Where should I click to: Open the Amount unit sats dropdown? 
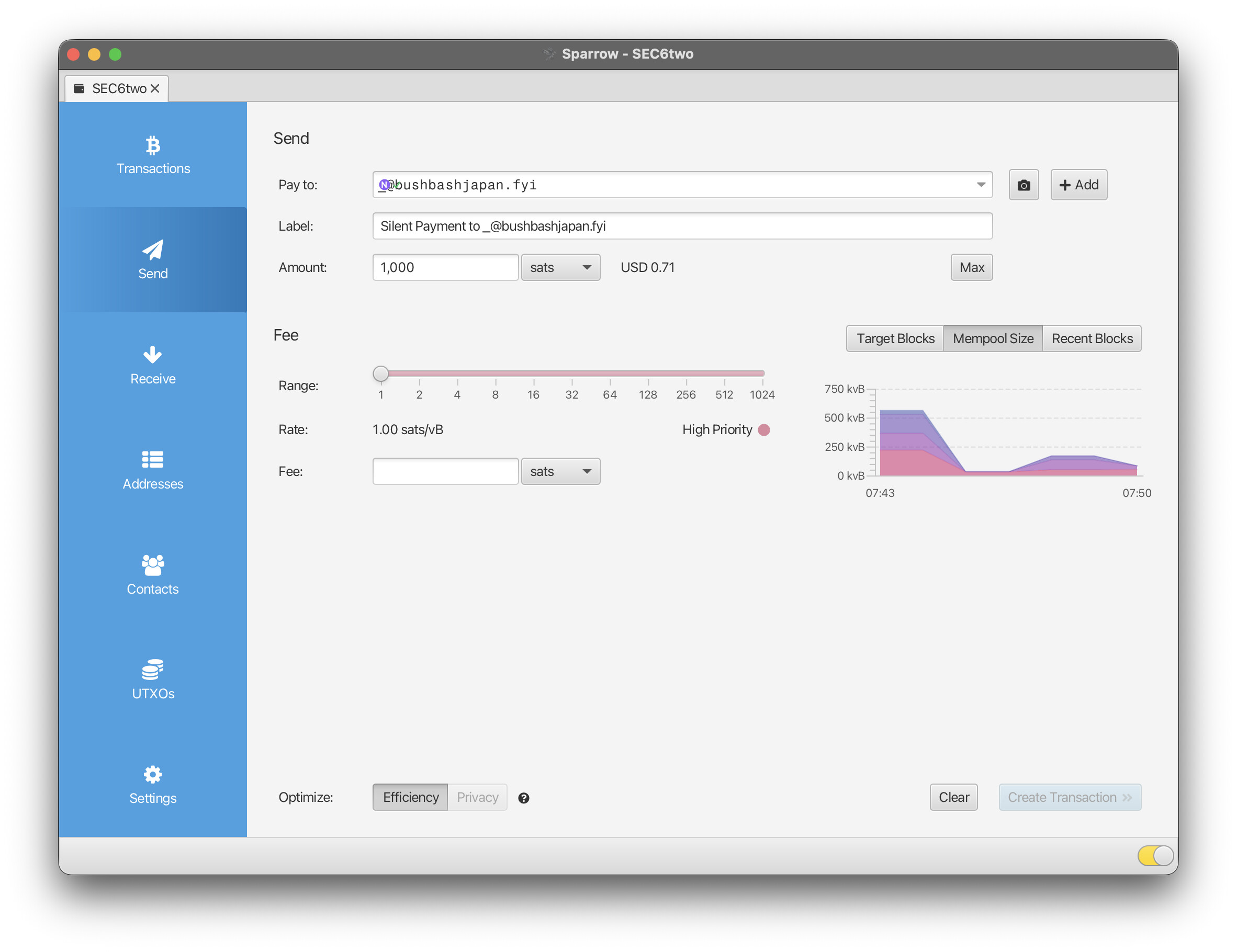pos(560,267)
